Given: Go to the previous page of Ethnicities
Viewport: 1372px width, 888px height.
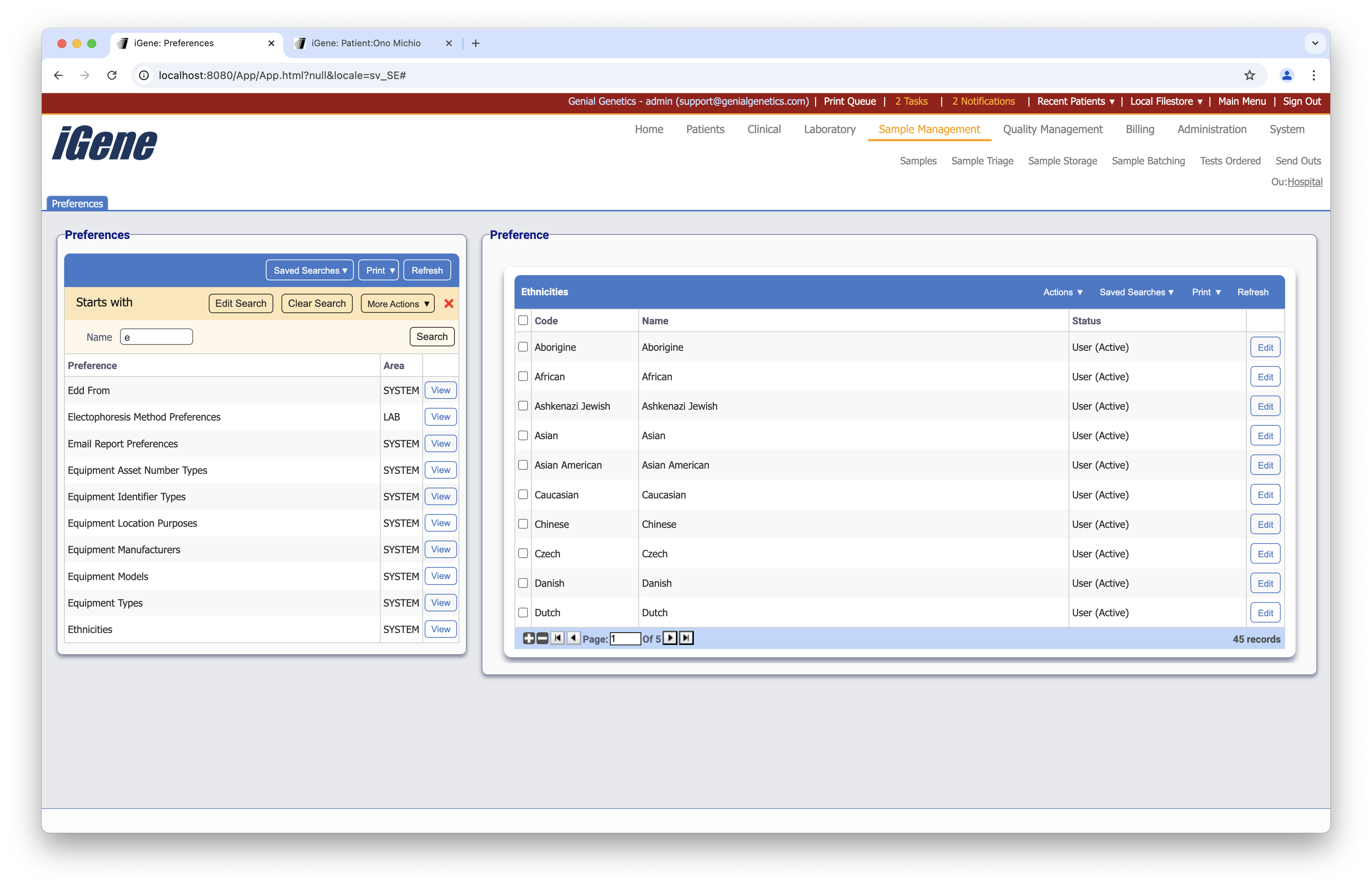Looking at the screenshot, I should [573, 638].
